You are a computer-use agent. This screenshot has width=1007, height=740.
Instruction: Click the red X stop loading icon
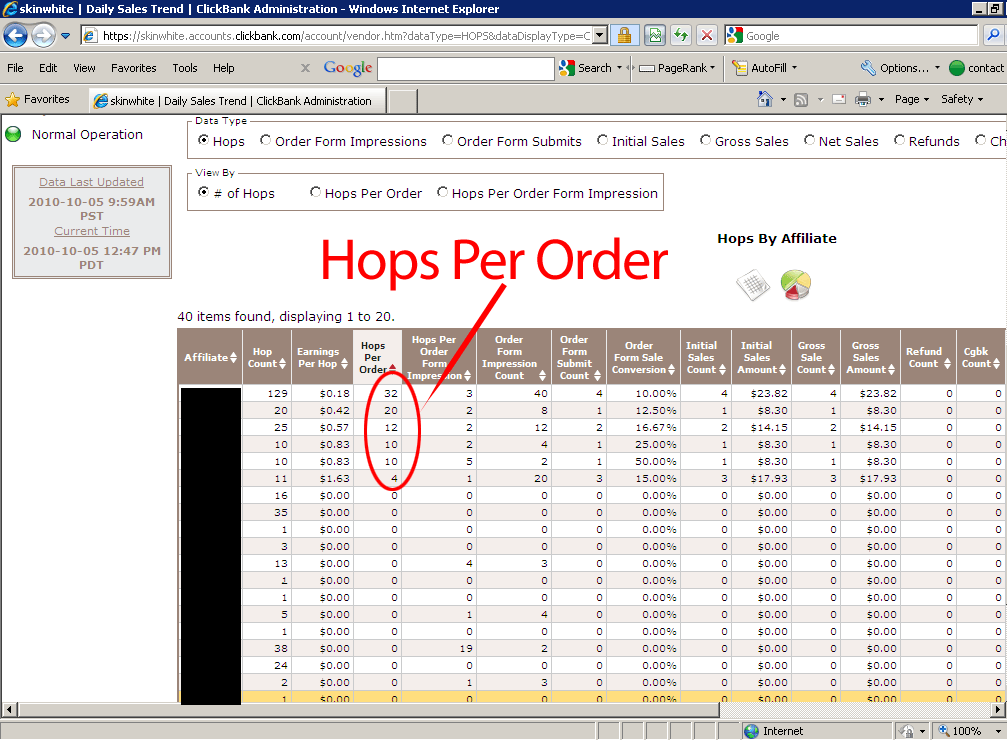pos(706,35)
